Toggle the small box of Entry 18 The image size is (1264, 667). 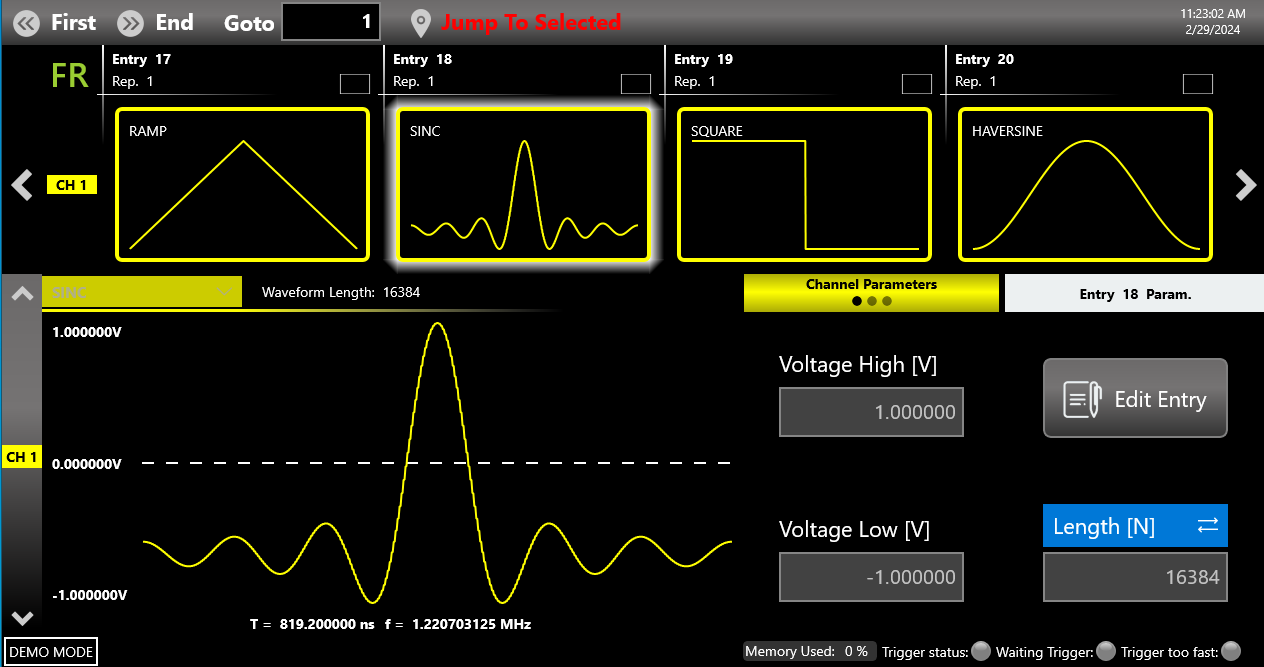click(x=636, y=84)
